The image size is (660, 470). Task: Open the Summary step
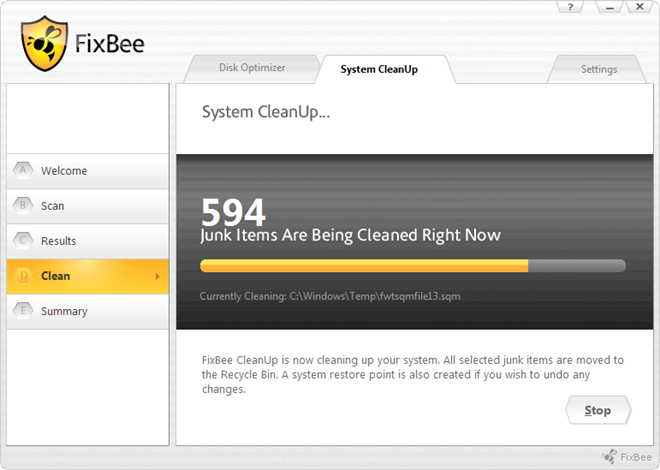click(88, 311)
